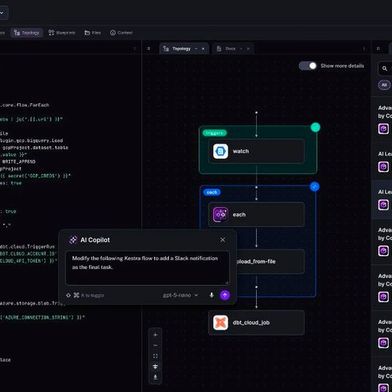Click the dbt icon on dbt_cloud_job node
This screenshot has width=392, height=392.
pyautogui.click(x=221, y=323)
